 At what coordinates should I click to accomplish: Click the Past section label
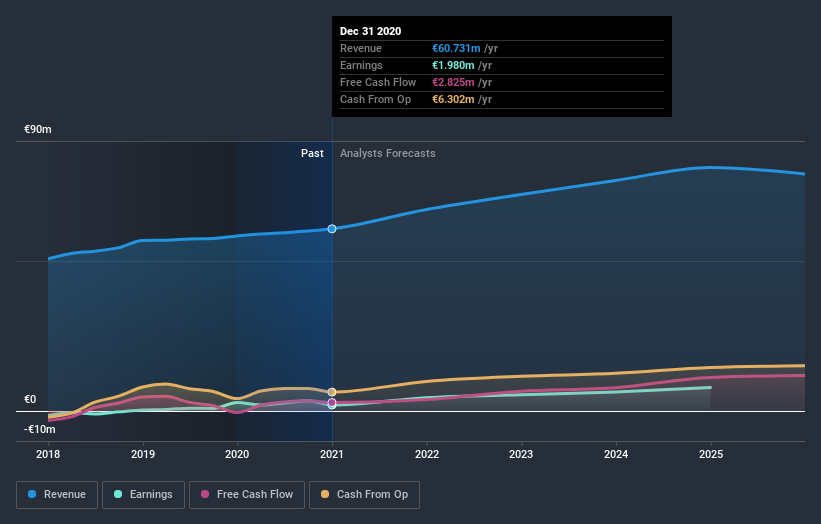[x=312, y=153]
